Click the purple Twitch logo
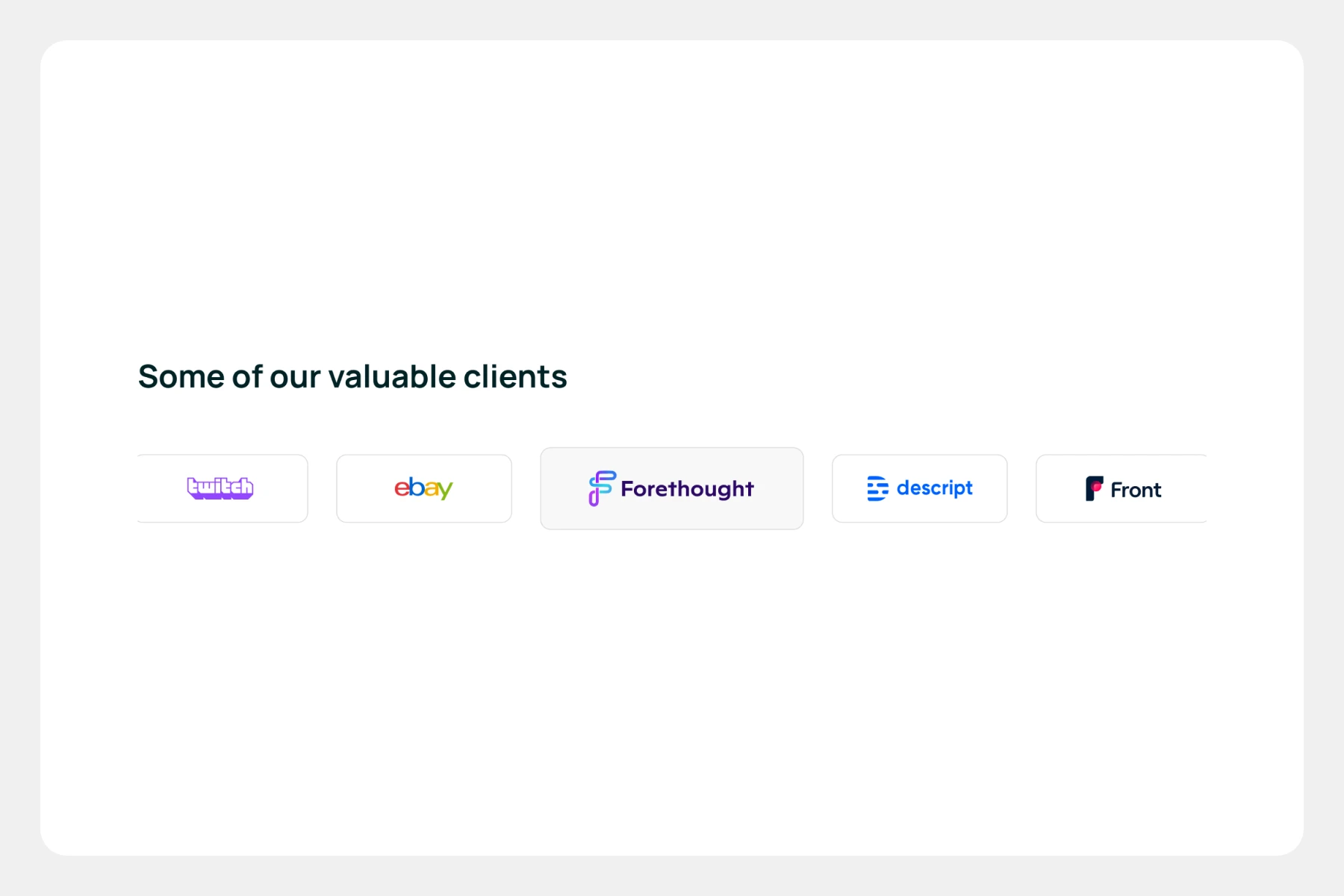The height and width of the screenshot is (896, 1344). coord(220,488)
